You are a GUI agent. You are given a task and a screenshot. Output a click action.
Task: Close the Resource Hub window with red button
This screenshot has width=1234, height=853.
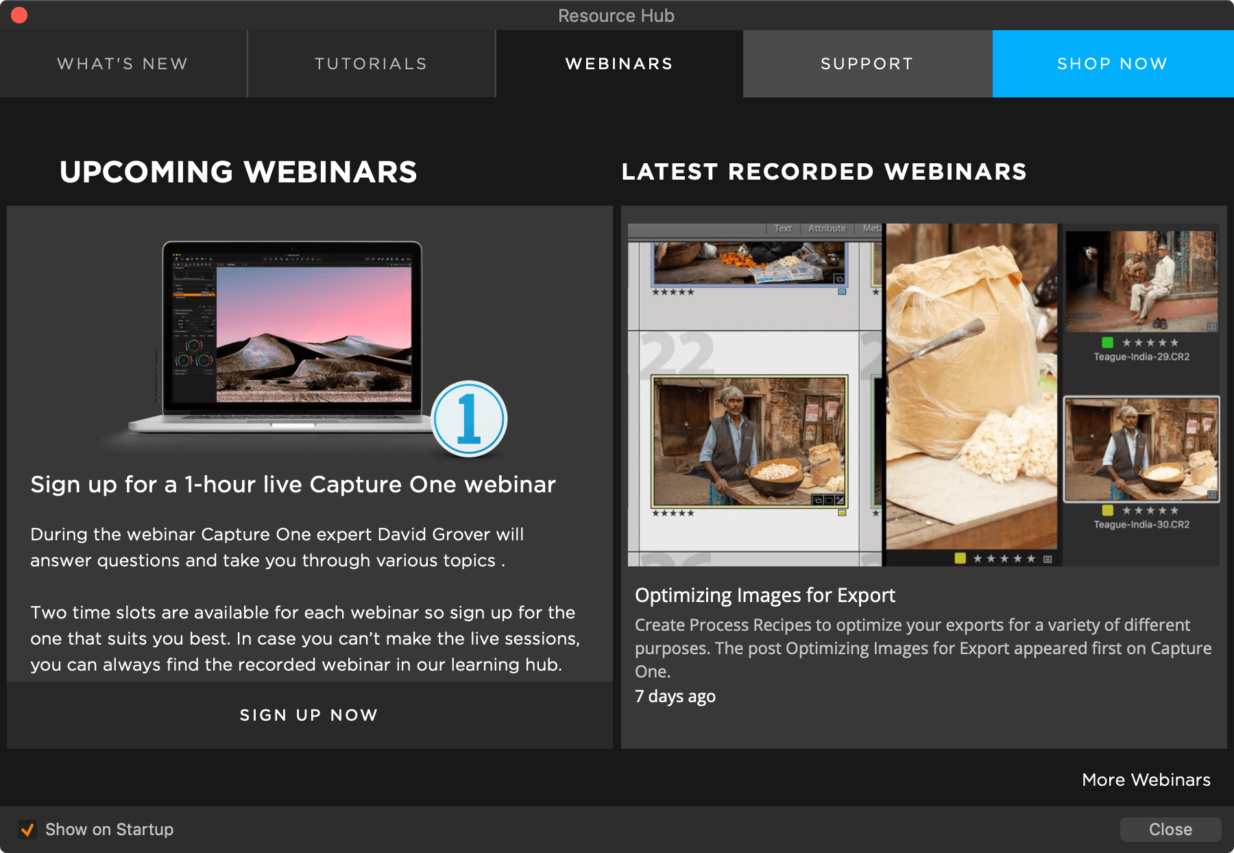(18, 15)
